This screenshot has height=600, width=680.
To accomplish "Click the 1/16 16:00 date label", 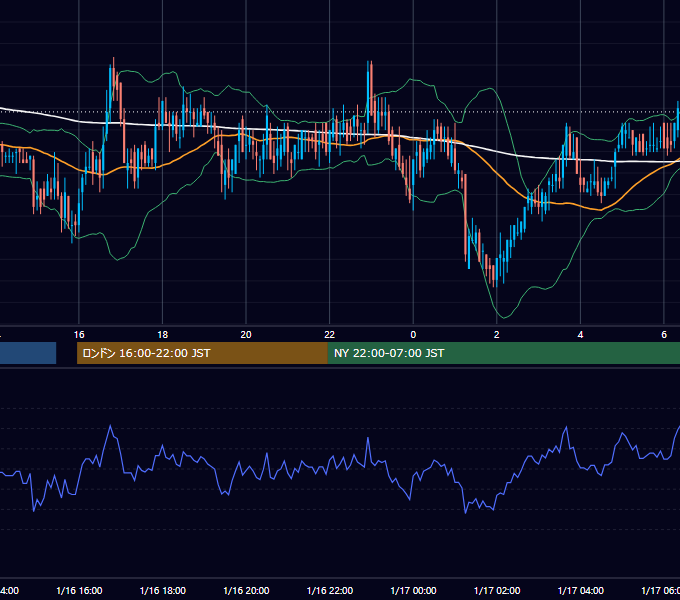I will click(79, 590).
